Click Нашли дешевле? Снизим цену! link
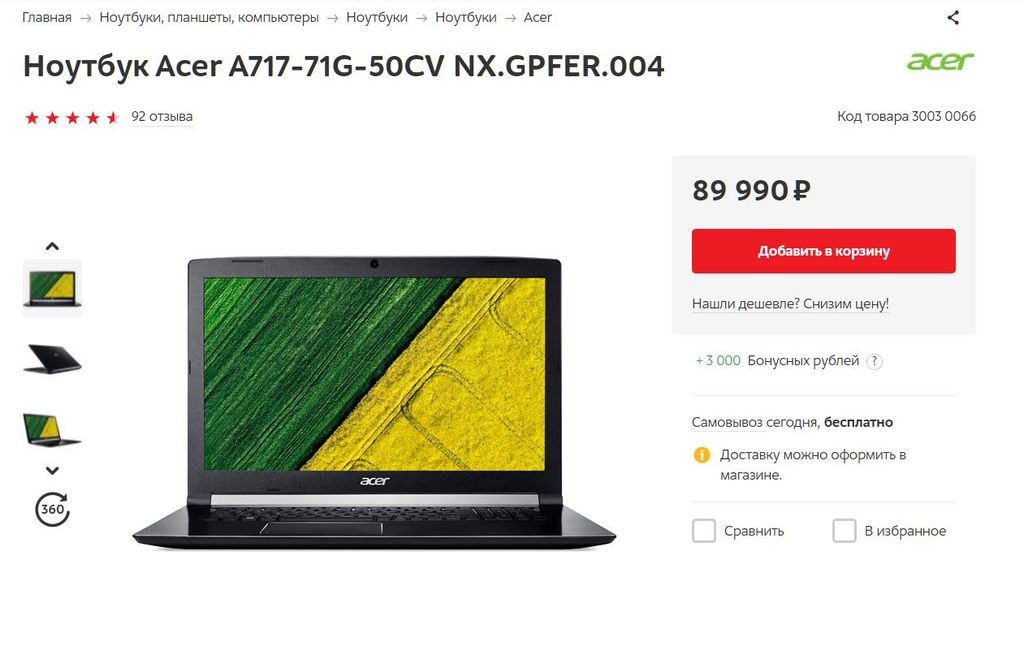This screenshot has width=1024, height=663. pyautogui.click(x=790, y=303)
